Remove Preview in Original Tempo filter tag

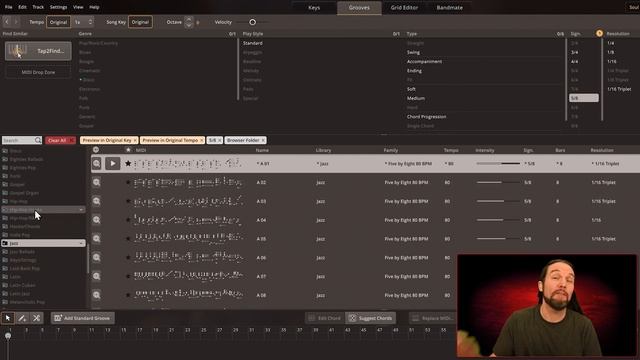202,140
